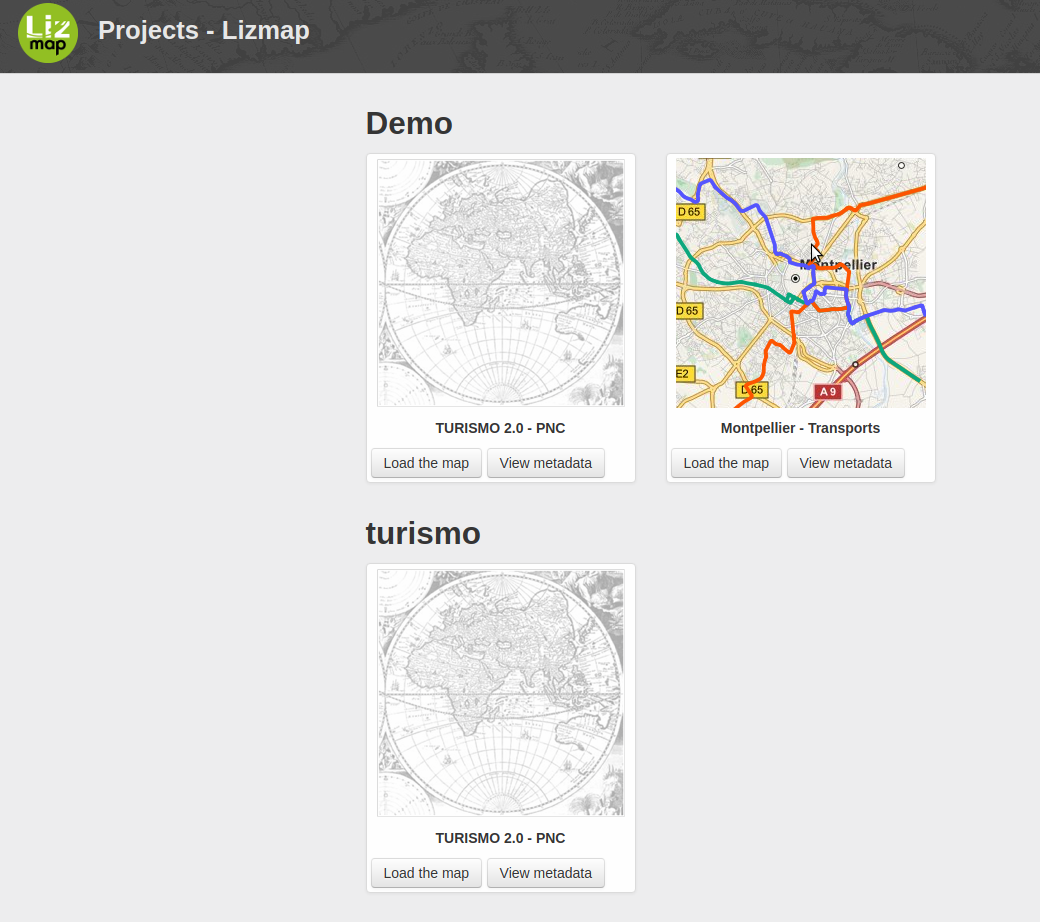Image resolution: width=1040 pixels, height=922 pixels.
Task: Load the map for TURISMO 2.0 in turismo
Action: (426, 872)
